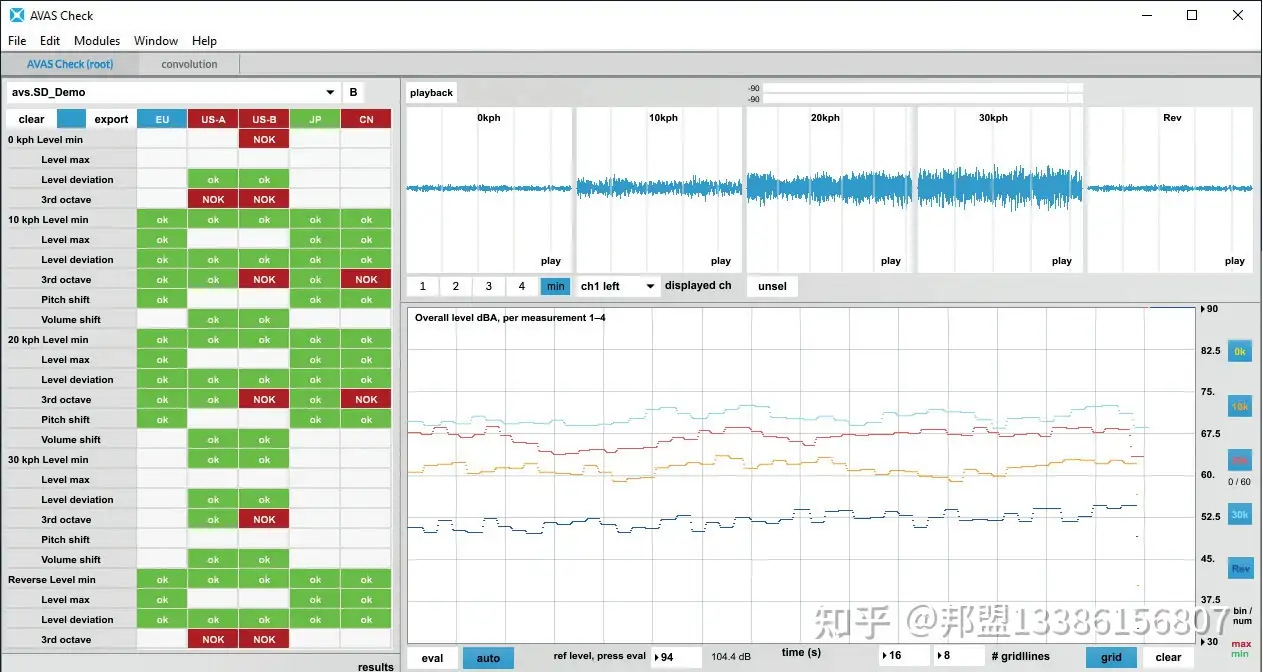Turn off the grid toggle button
1263x672 pixels.
(1111, 658)
